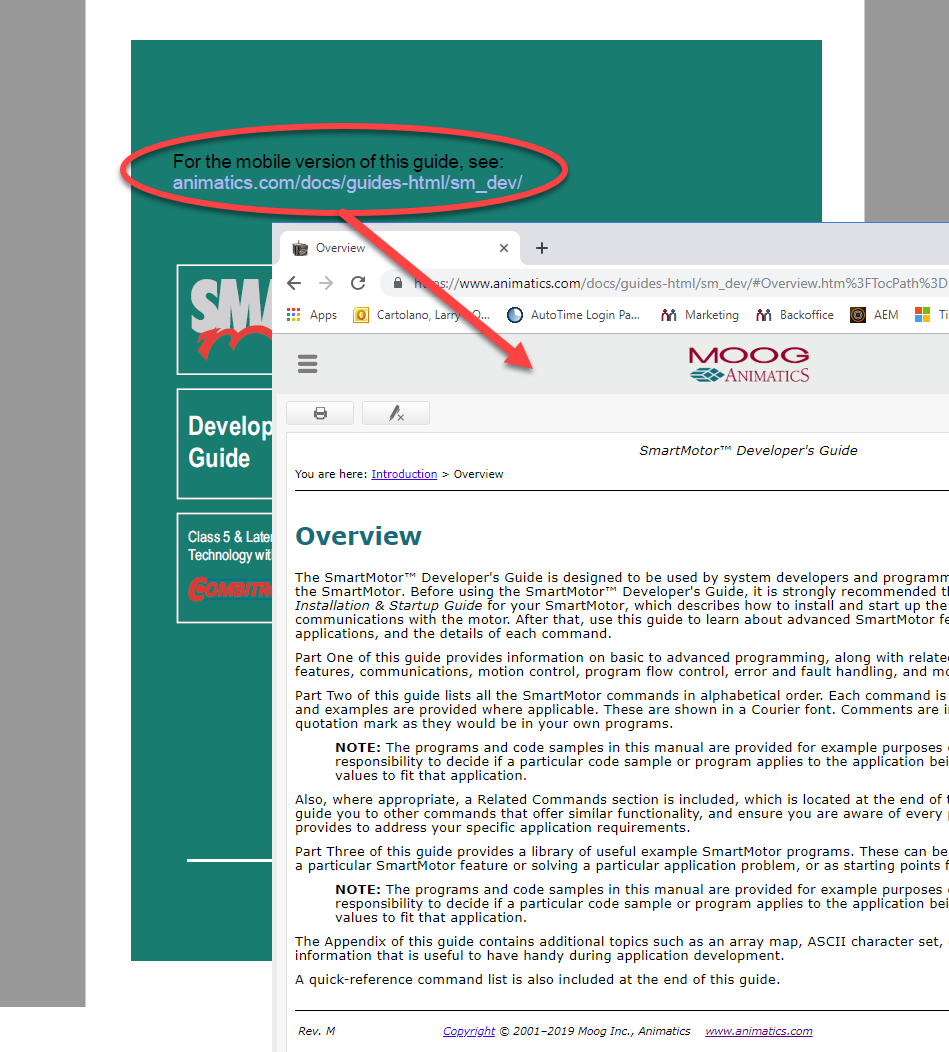Open the AEM bookmark
Screen dimensions: 949x1052
(x=875, y=315)
